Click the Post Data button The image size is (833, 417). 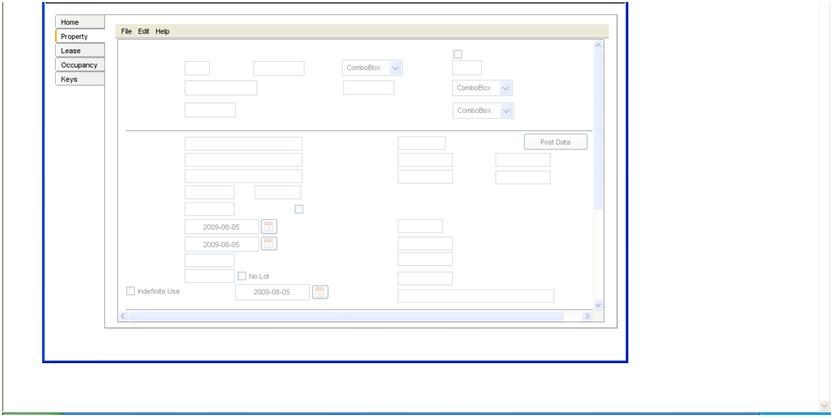coord(556,142)
